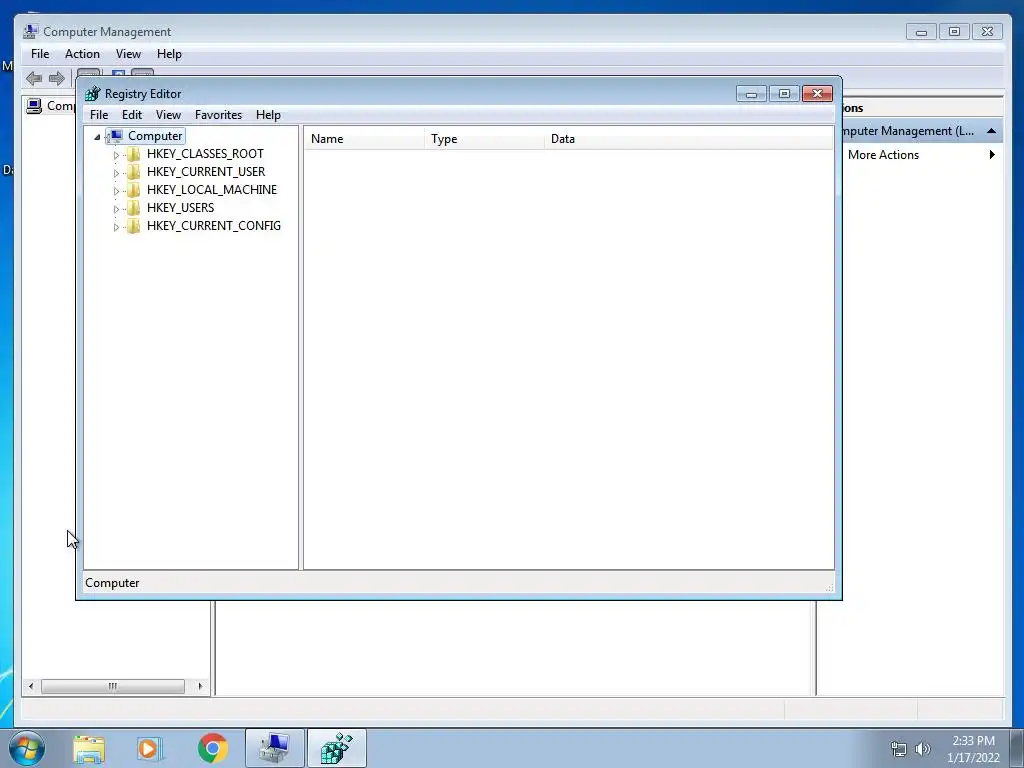Open Computer Management File menu
1024x768 pixels.
(x=40, y=54)
